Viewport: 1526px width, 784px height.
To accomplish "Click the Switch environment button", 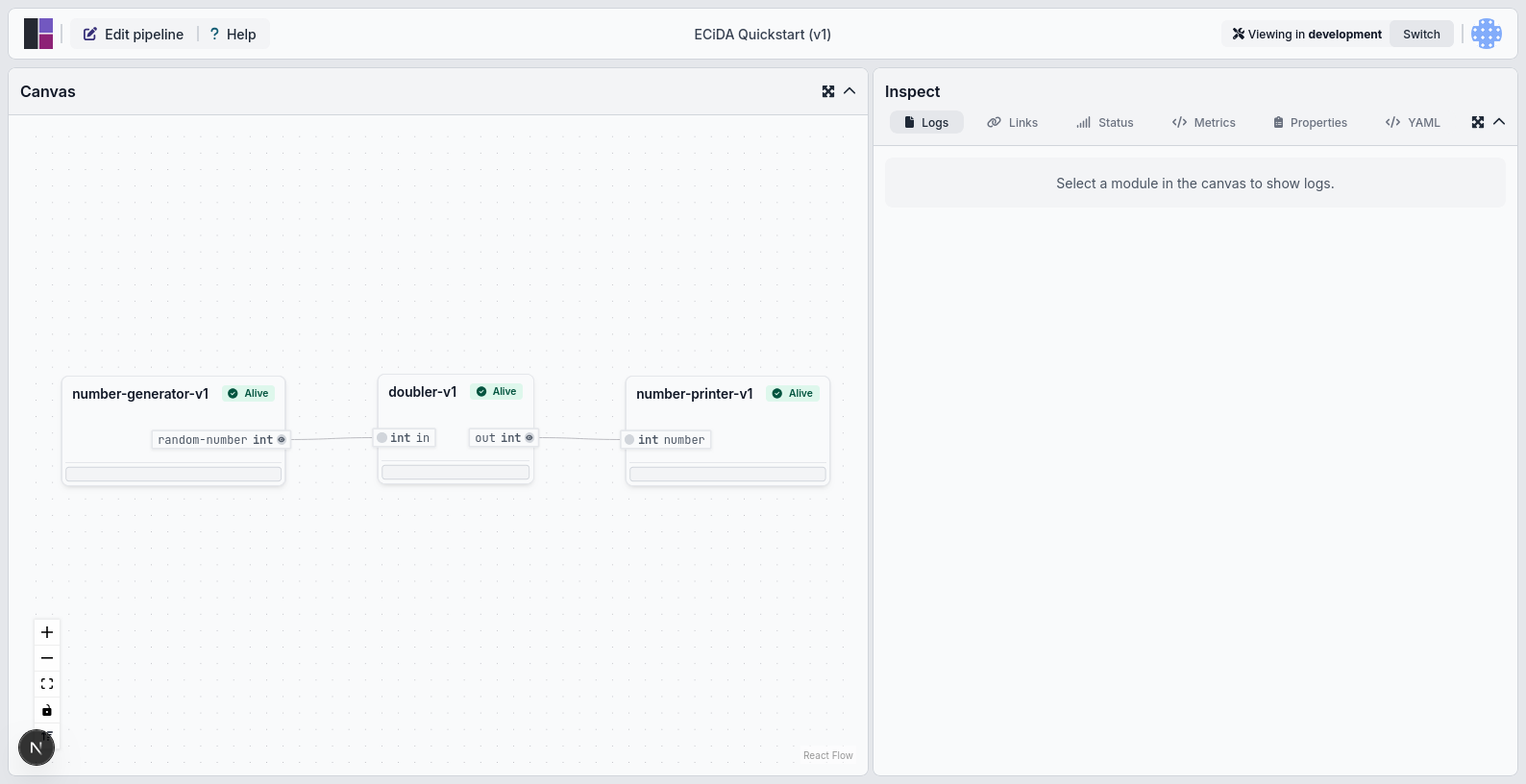I will [x=1421, y=34].
